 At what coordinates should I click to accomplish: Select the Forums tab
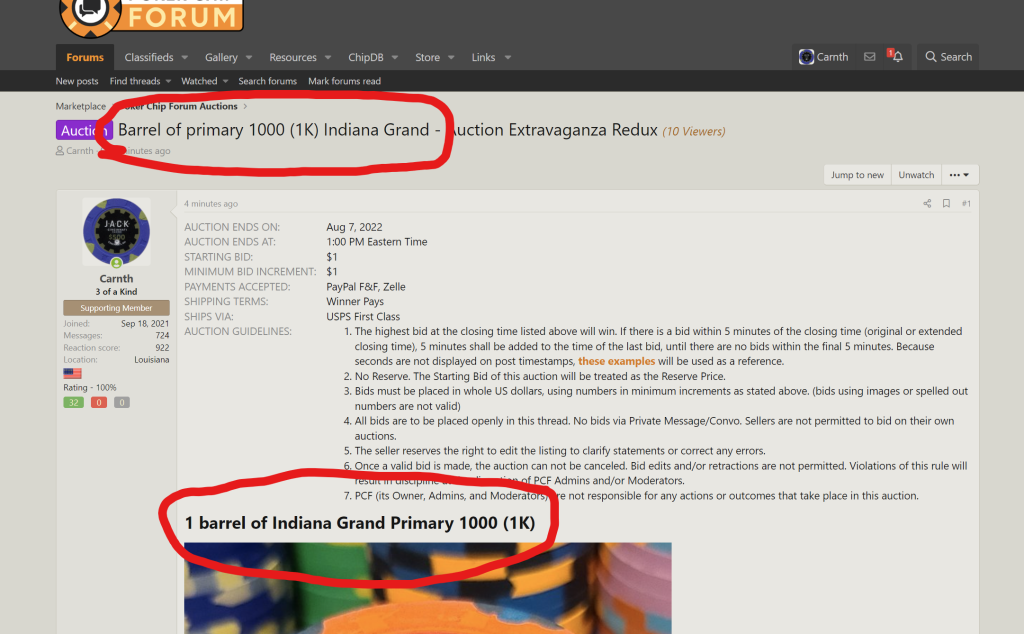point(85,57)
